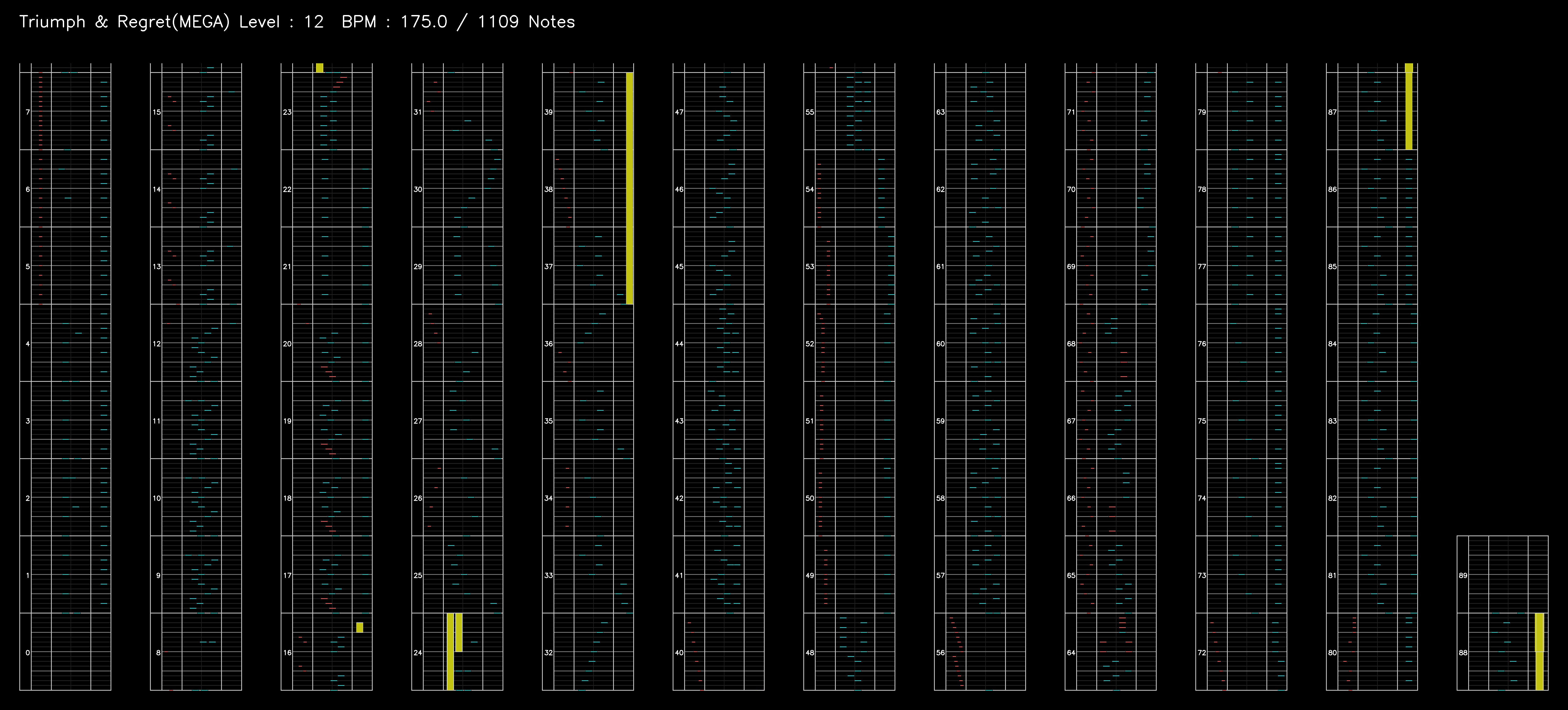Select measure number 23 label
Image resolution: width=1568 pixels, height=710 pixels.
click(x=287, y=112)
